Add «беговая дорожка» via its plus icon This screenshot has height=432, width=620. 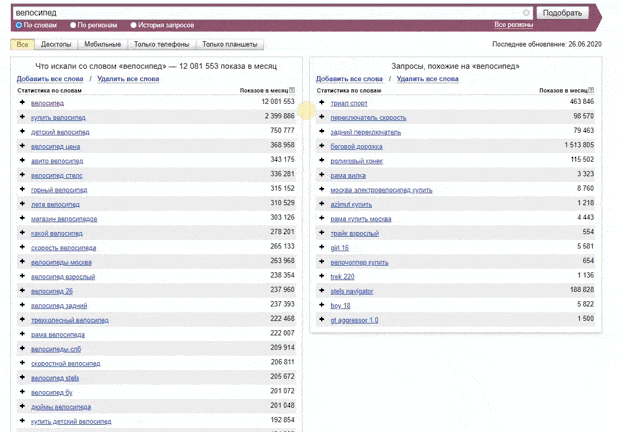point(321,145)
